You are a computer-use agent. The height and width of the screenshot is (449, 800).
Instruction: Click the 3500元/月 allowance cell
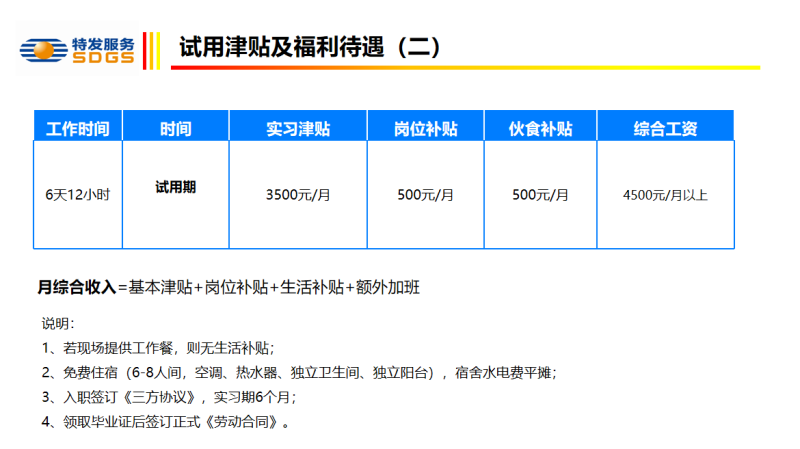[298, 194]
